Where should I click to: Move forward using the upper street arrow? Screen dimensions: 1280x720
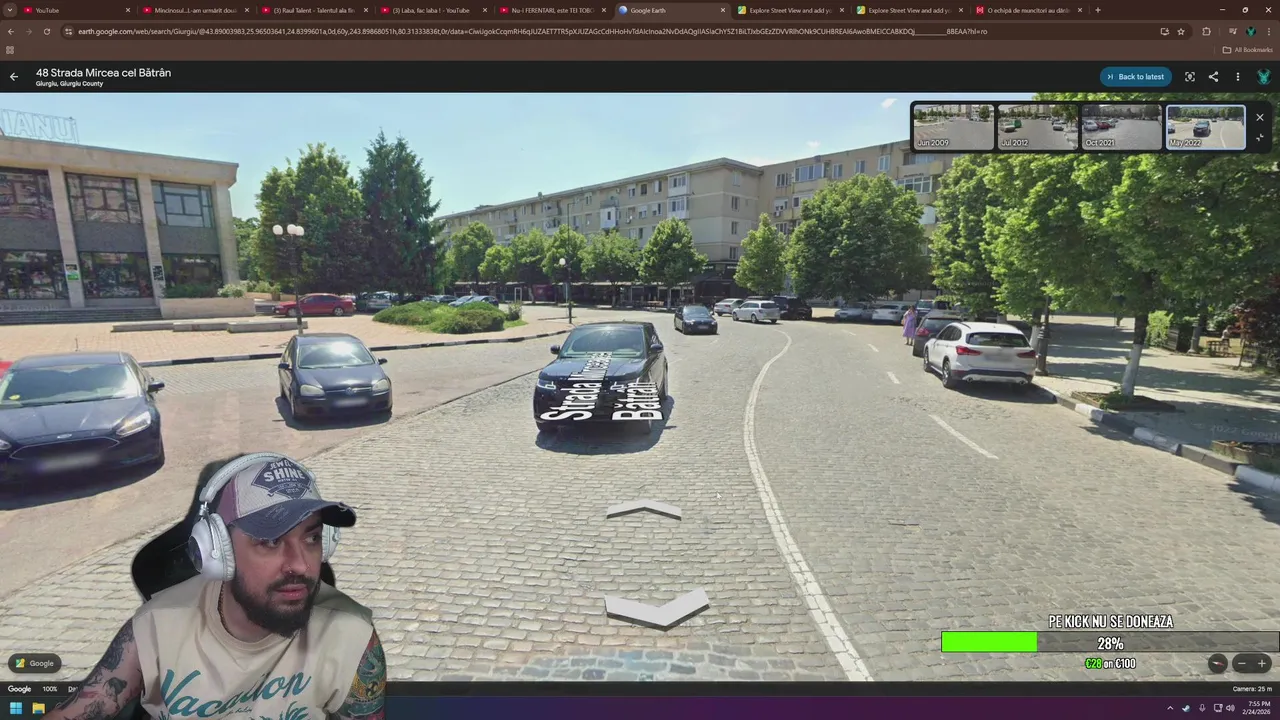pos(644,510)
